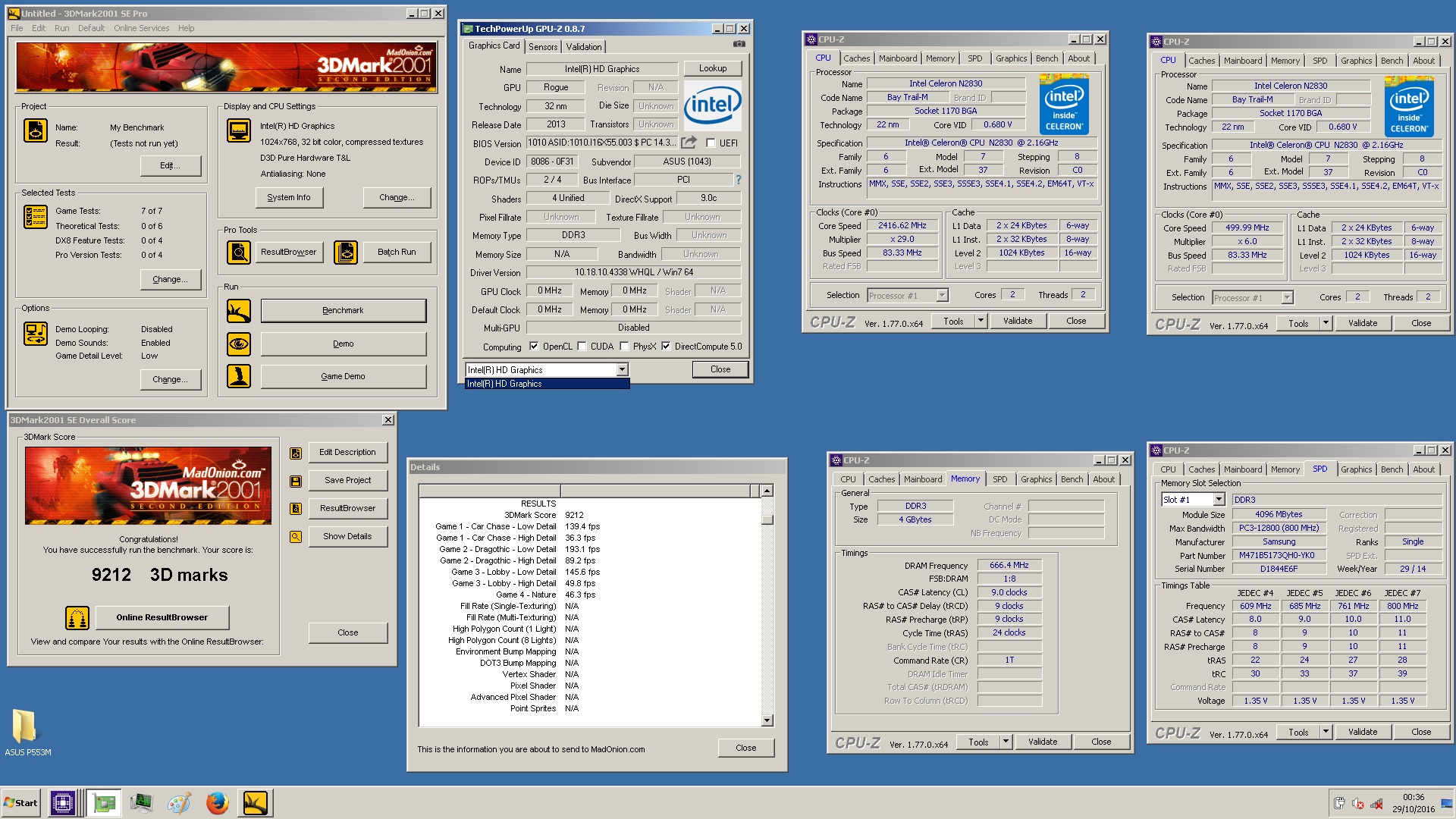
Task: Open Tools dropdown arrow in top-right CPU-Z window
Action: click(x=1326, y=324)
